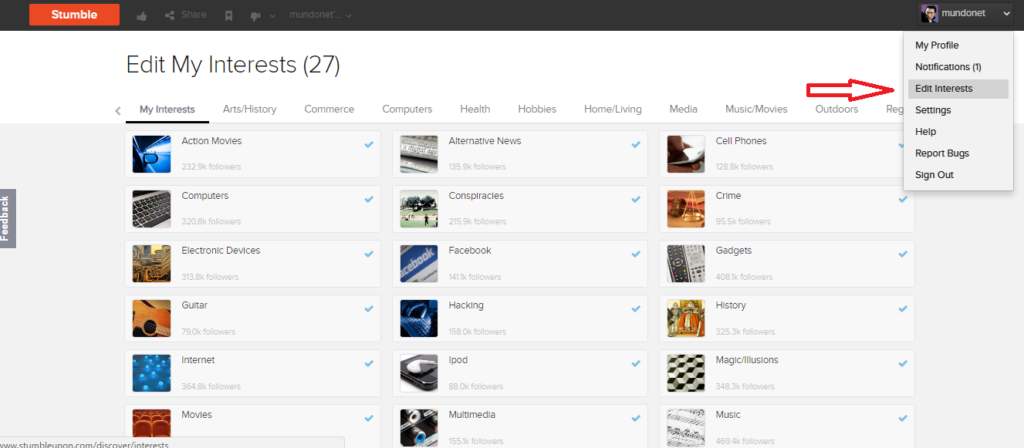
Task: Uncheck the Hacking checkmark
Action: (636, 309)
